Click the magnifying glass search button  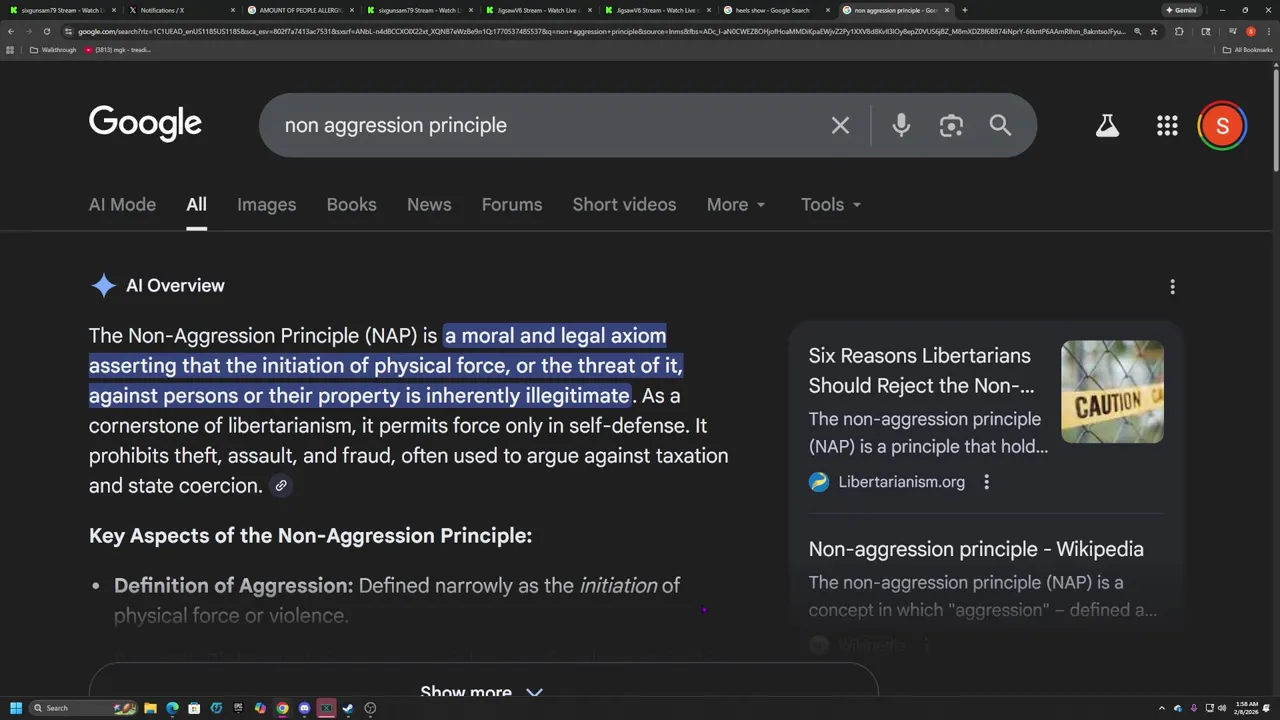(1000, 125)
